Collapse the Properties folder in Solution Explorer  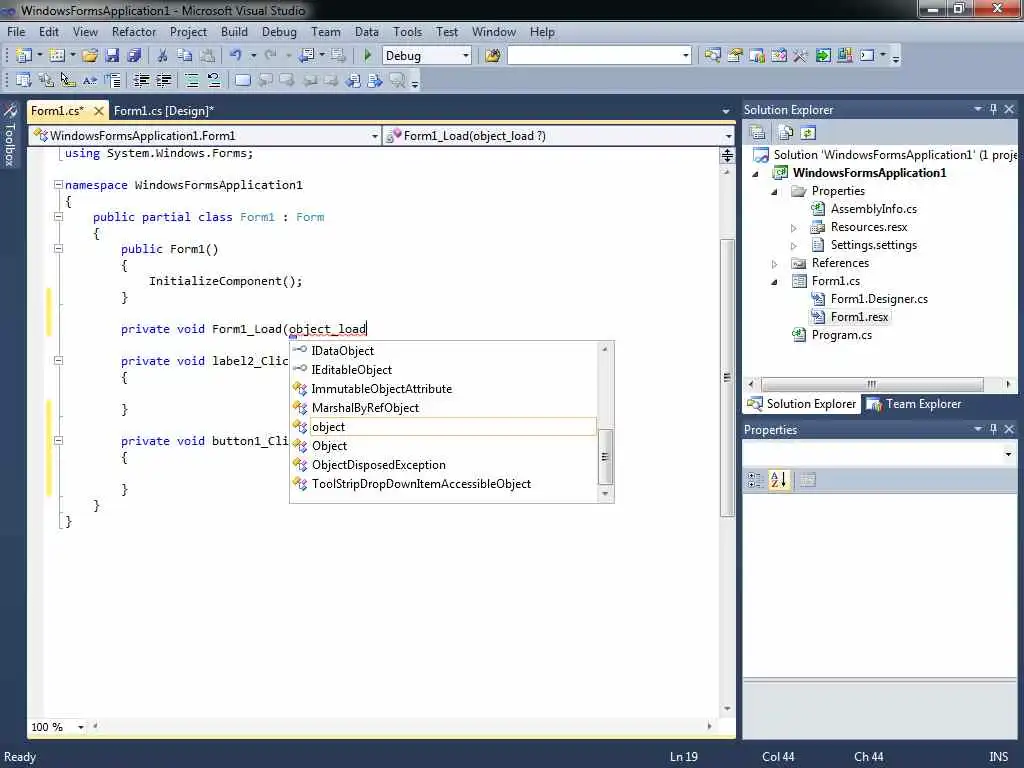pyautogui.click(x=775, y=191)
